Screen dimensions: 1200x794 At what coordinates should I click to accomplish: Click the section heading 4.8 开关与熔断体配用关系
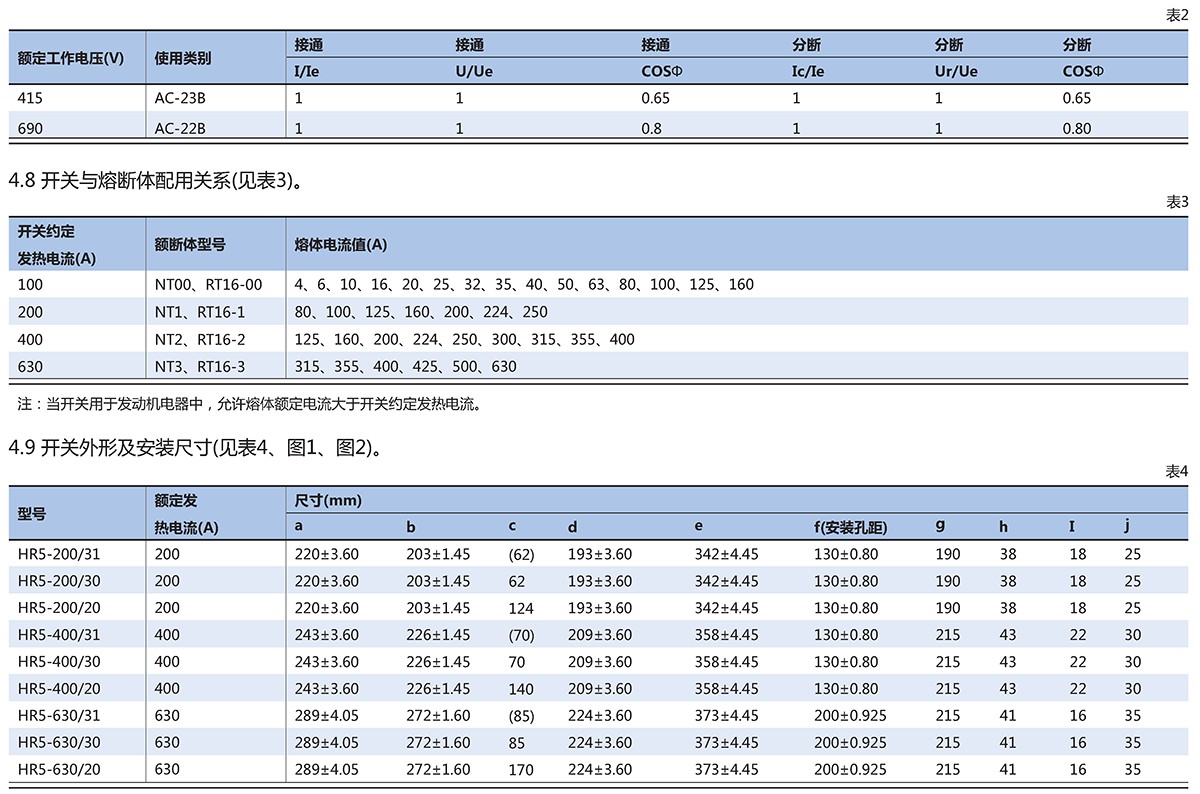coord(155,180)
